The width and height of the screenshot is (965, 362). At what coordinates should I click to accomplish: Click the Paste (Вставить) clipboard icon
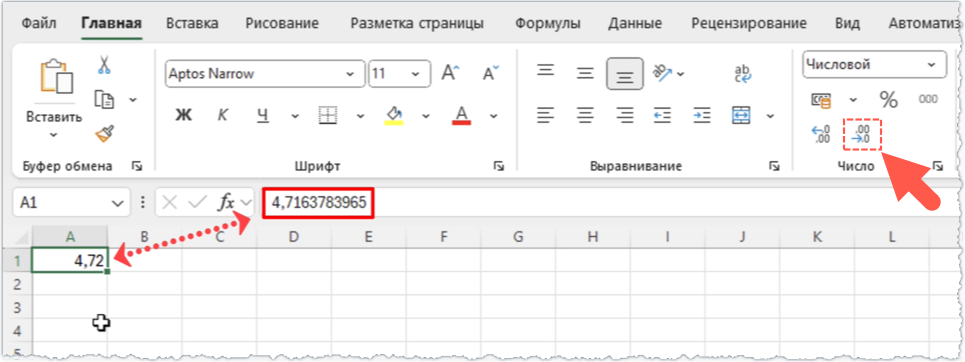click(x=56, y=77)
